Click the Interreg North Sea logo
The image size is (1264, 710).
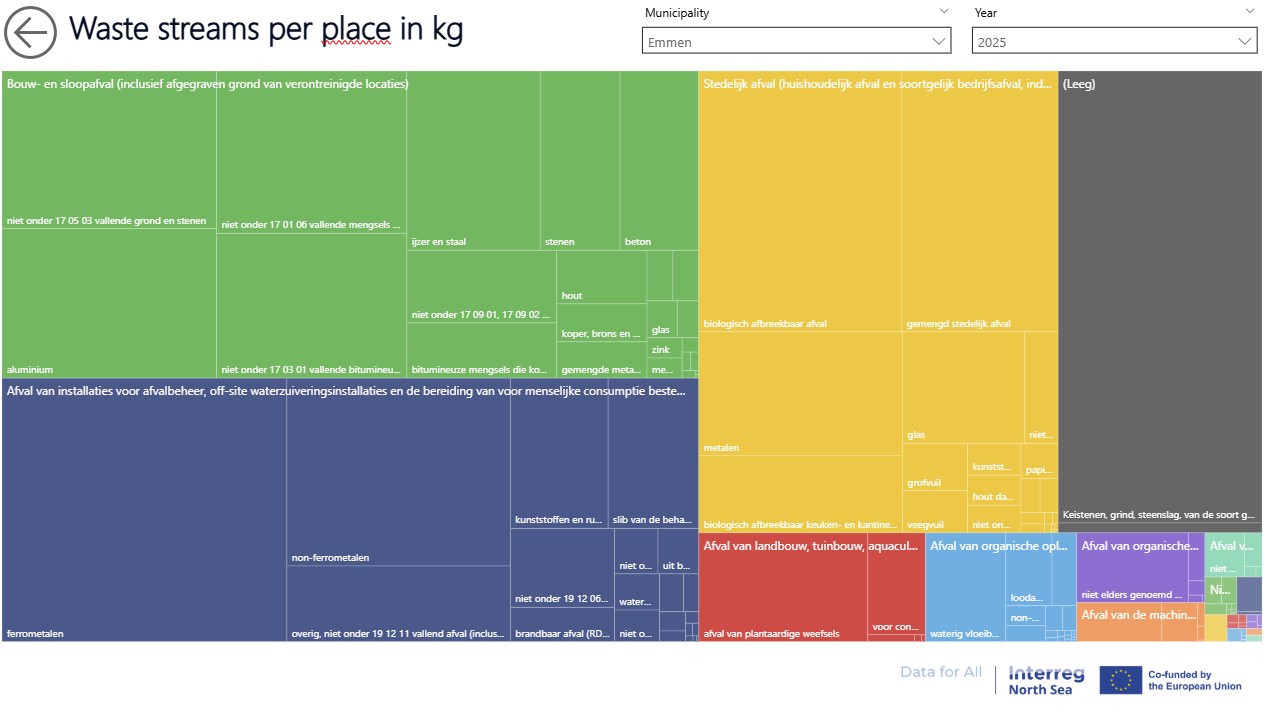coord(1040,680)
